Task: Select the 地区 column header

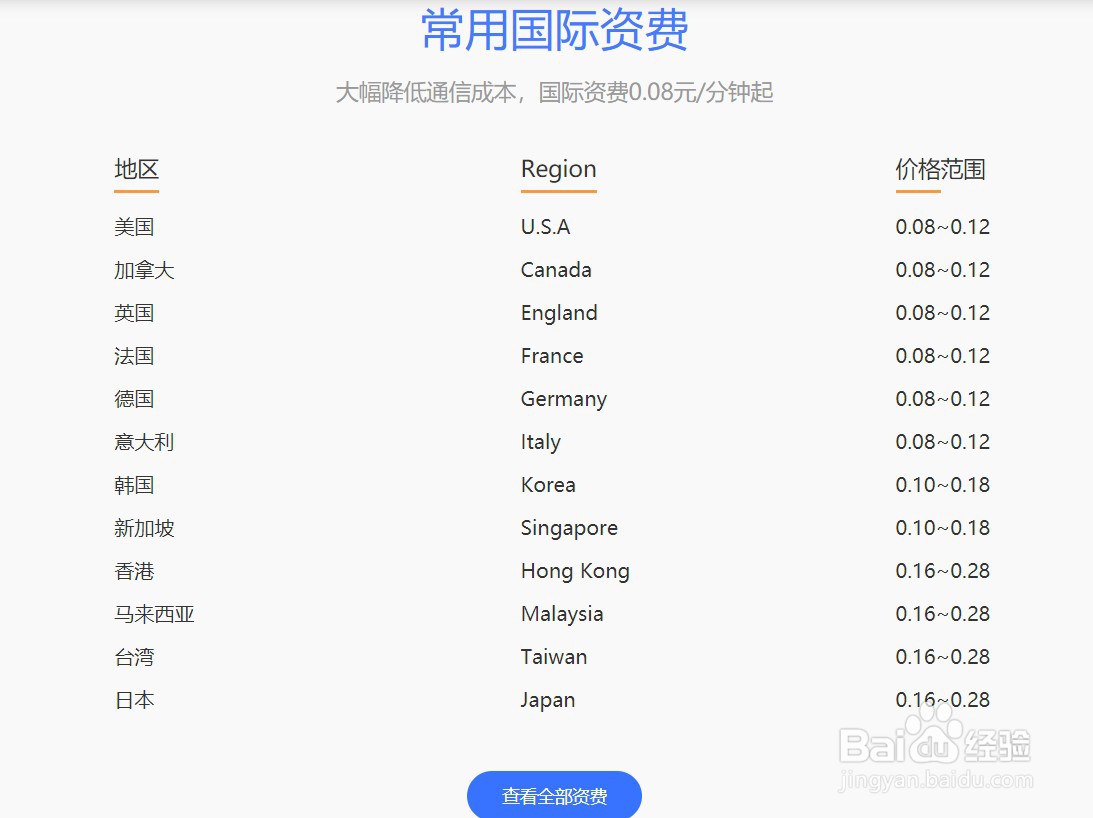Action: [x=135, y=168]
